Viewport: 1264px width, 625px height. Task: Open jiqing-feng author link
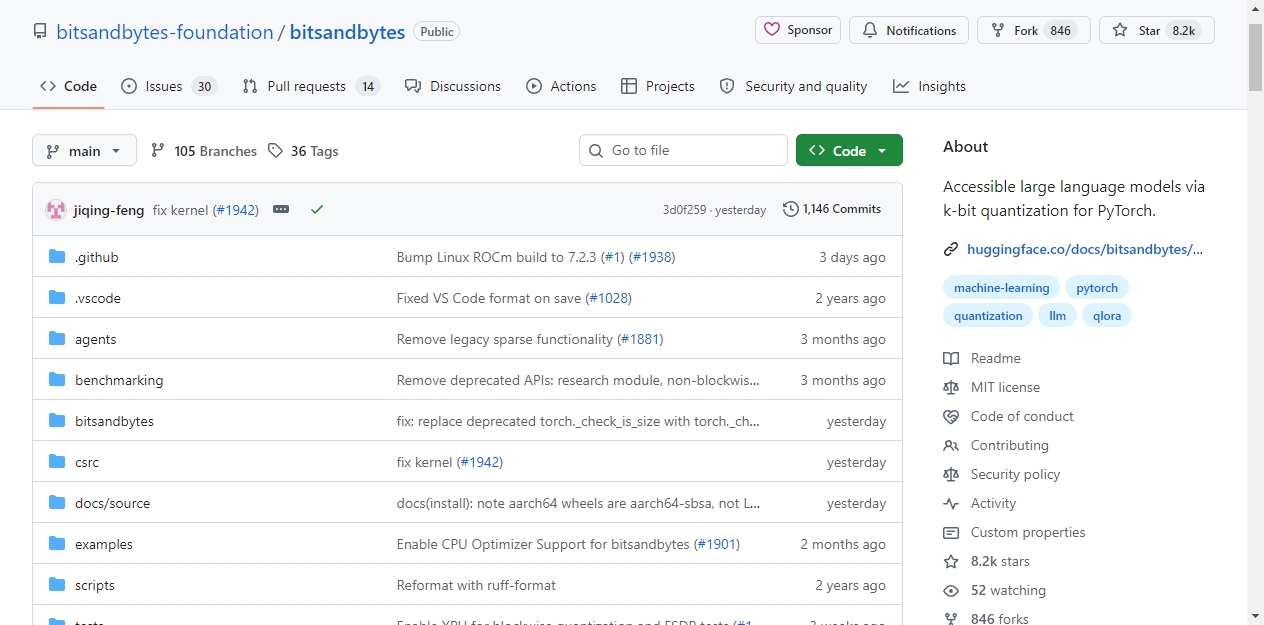pos(109,210)
